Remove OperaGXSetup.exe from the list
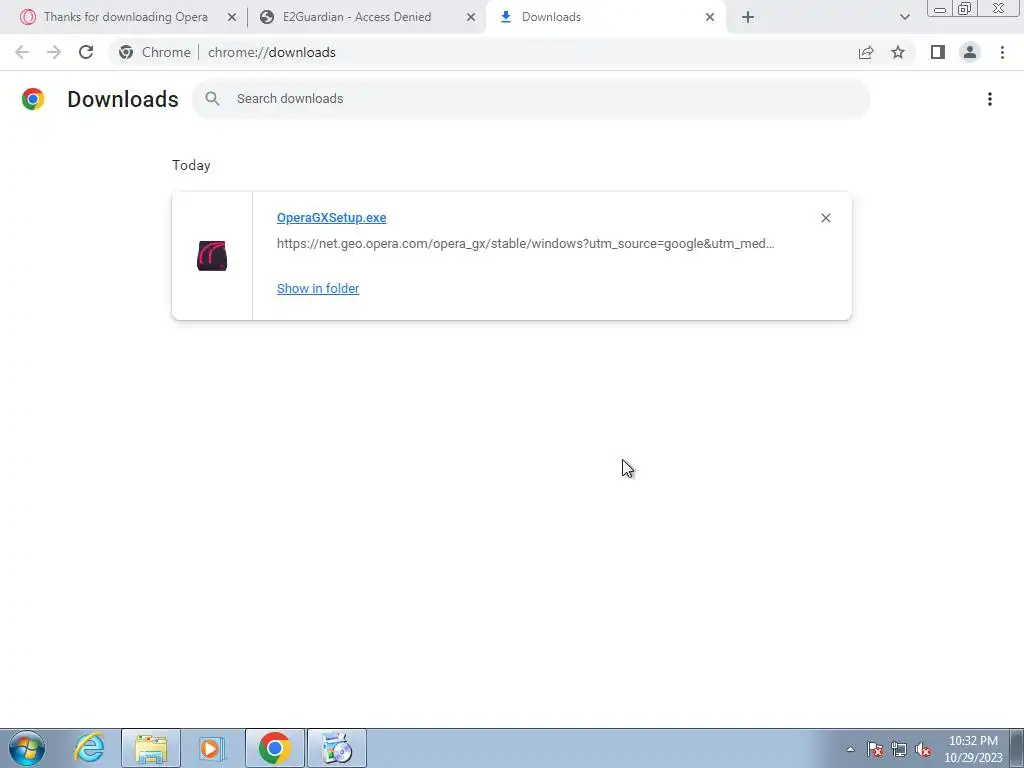Screen dimensions: 1024x768 click(825, 218)
